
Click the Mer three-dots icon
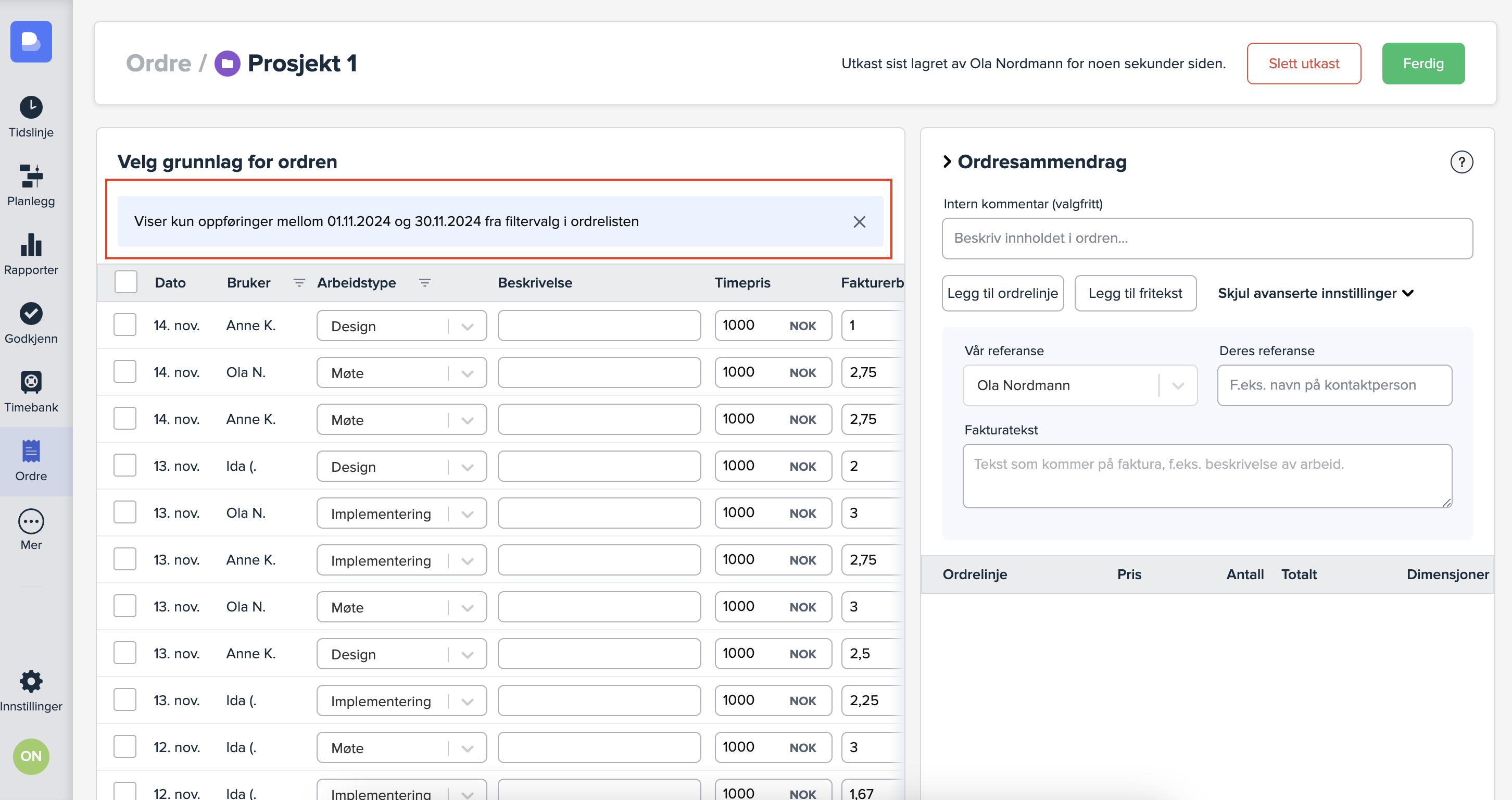[31, 521]
